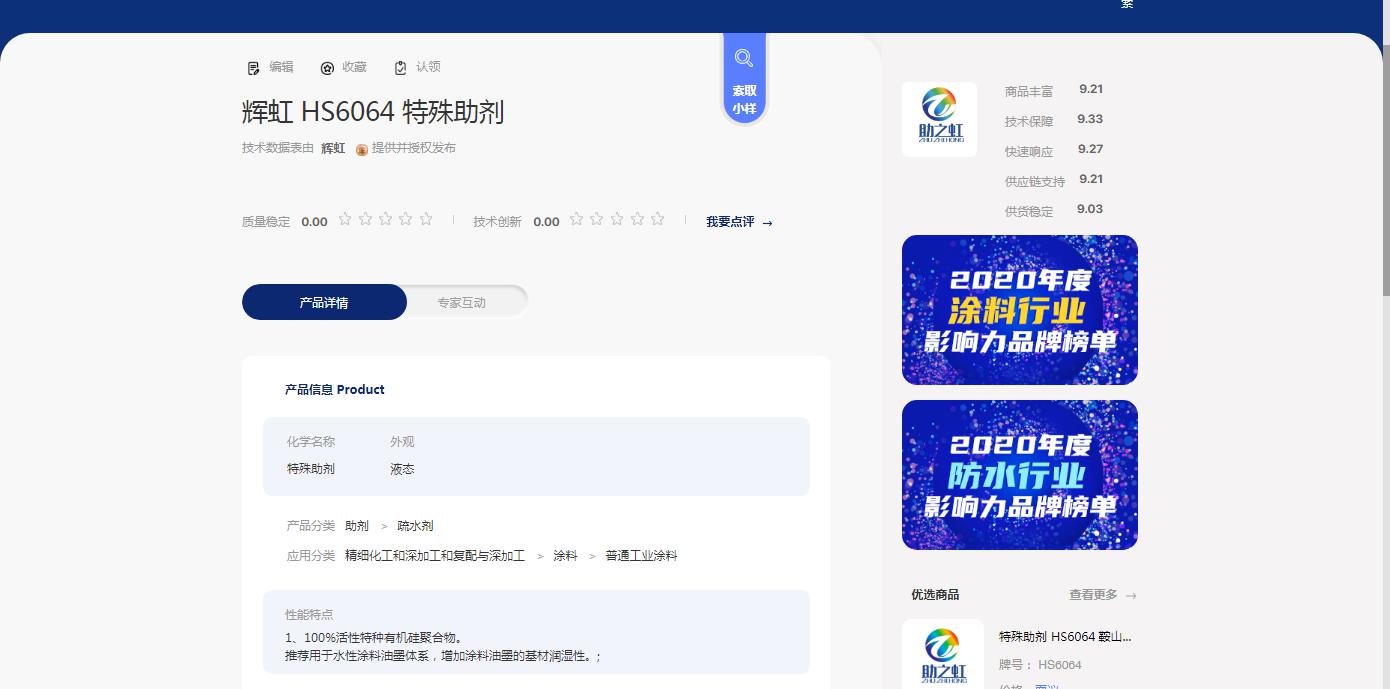Click the 编辑 edit icon
Screen dimensions: 1390x689
click(x=253, y=68)
